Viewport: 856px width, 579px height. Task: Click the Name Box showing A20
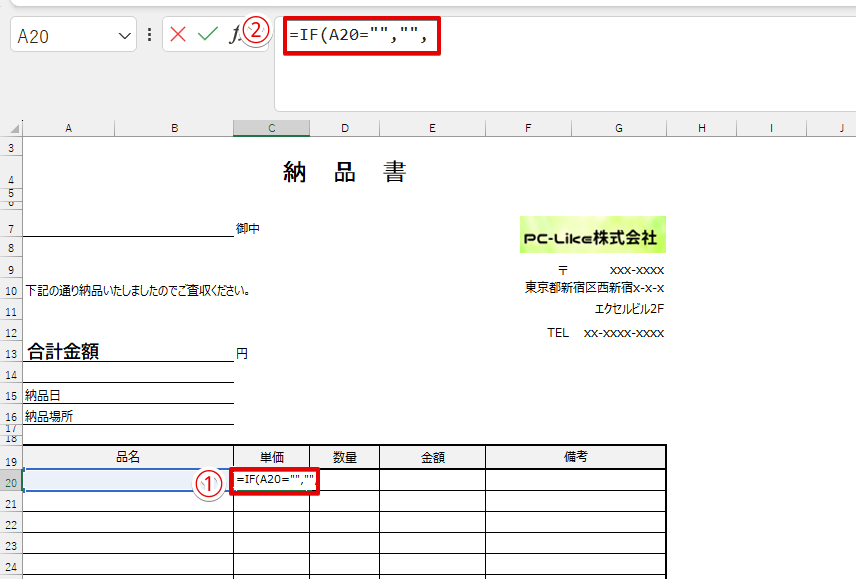point(73,34)
